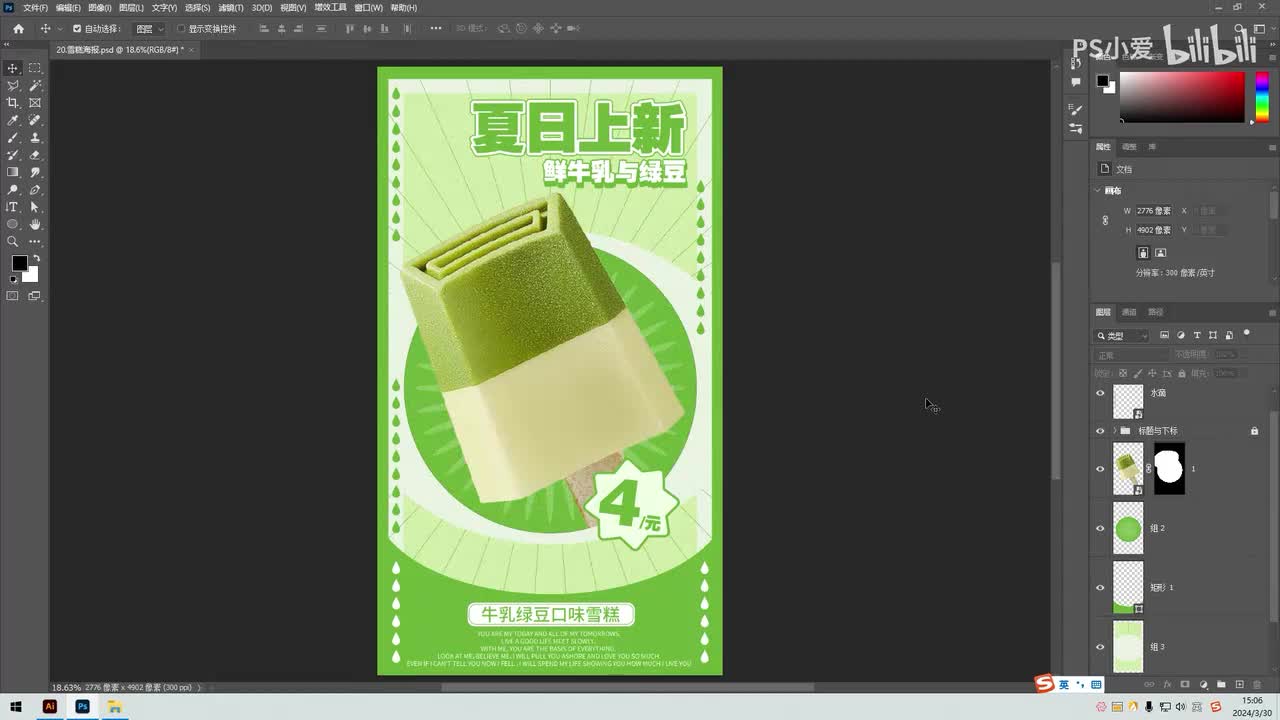Open the Layers panel menu

[1272, 312]
